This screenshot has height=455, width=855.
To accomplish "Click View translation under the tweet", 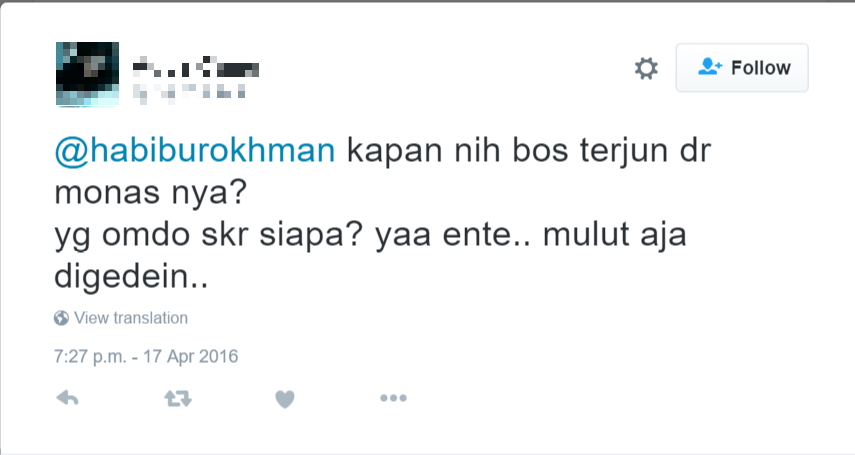I will (x=131, y=318).
